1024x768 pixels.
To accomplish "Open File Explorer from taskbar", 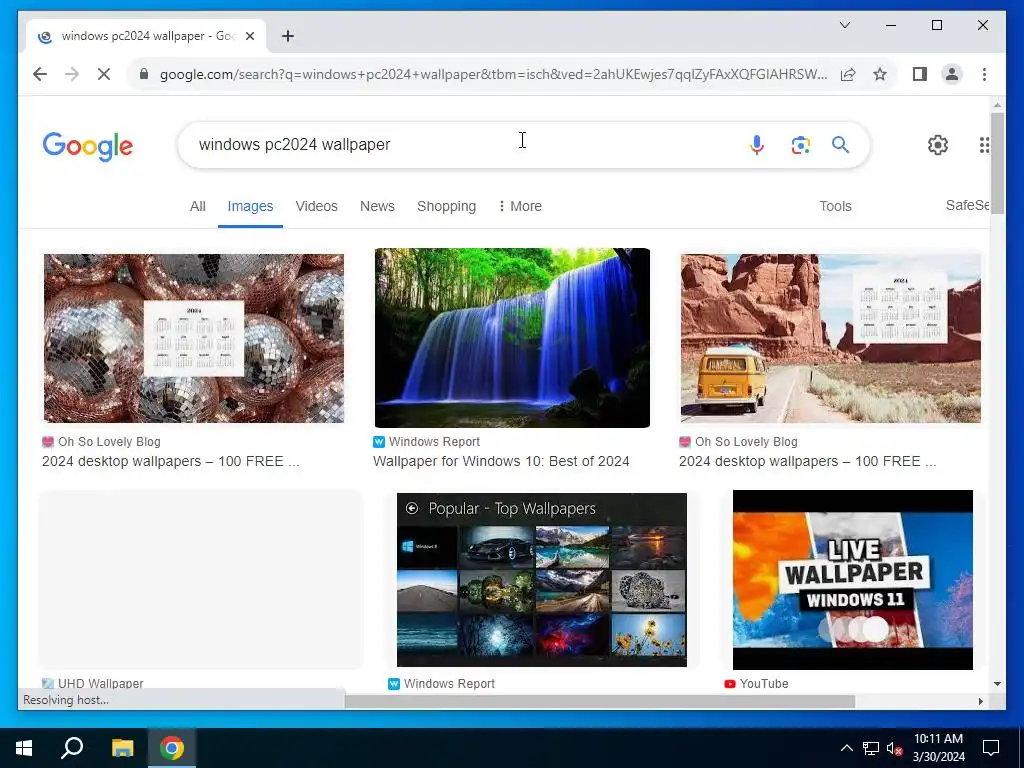I will [122, 748].
